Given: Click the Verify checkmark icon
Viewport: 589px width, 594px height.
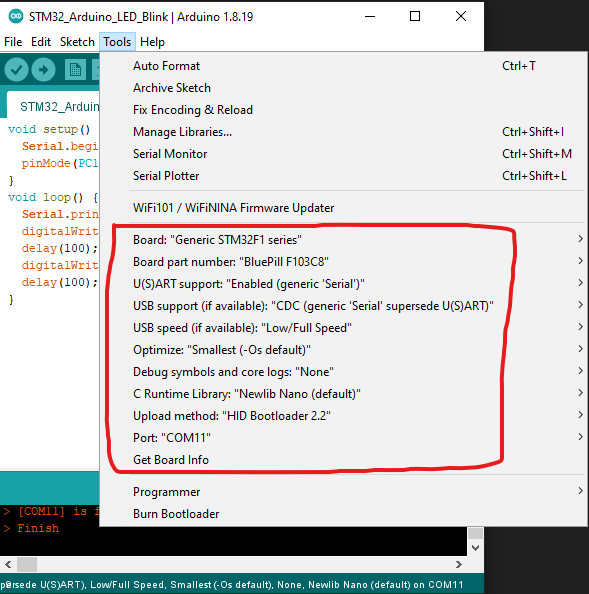Looking at the screenshot, I should pyautogui.click(x=16, y=70).
